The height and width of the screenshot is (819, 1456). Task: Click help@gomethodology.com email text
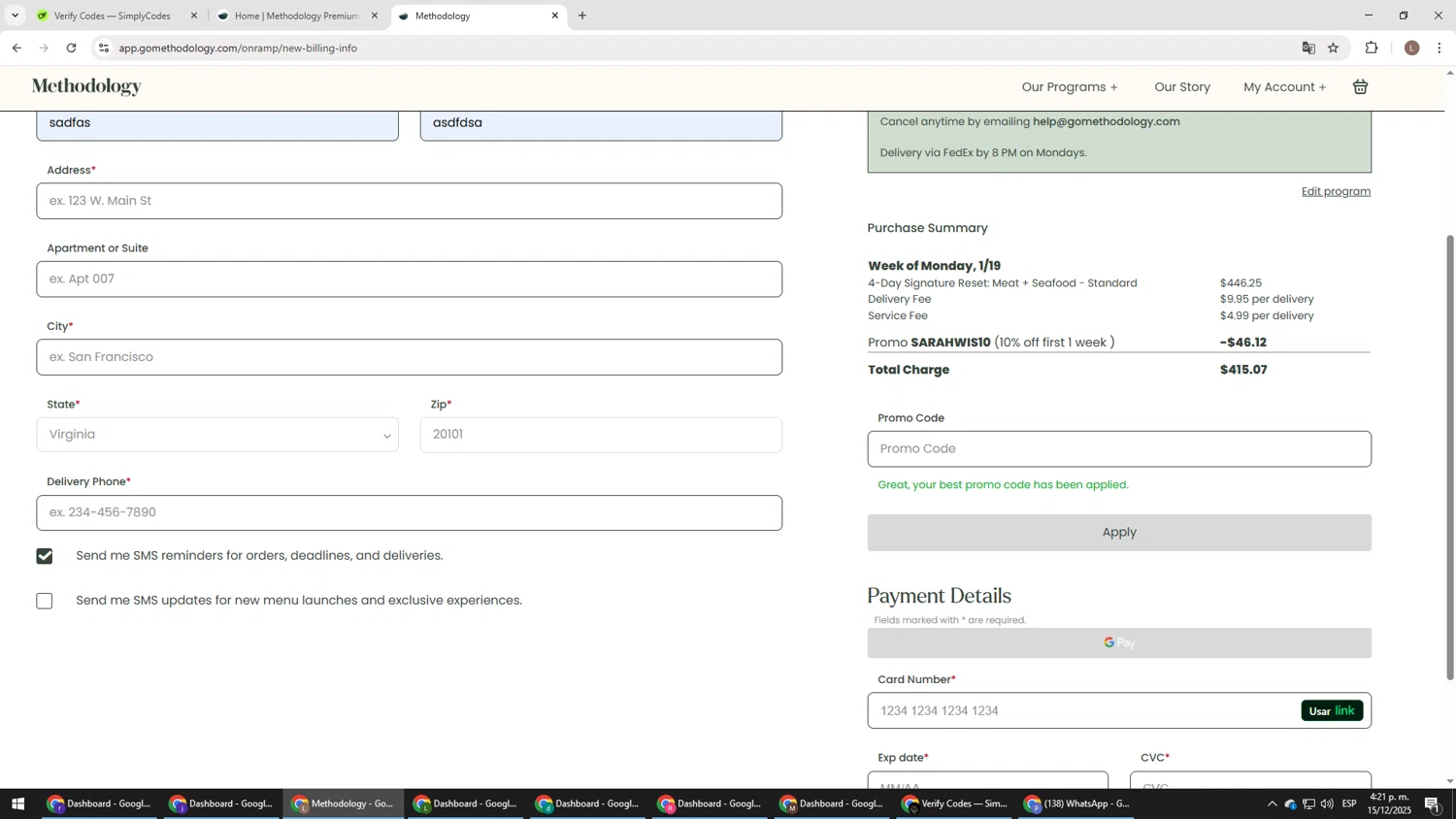tap(1107, 121)
